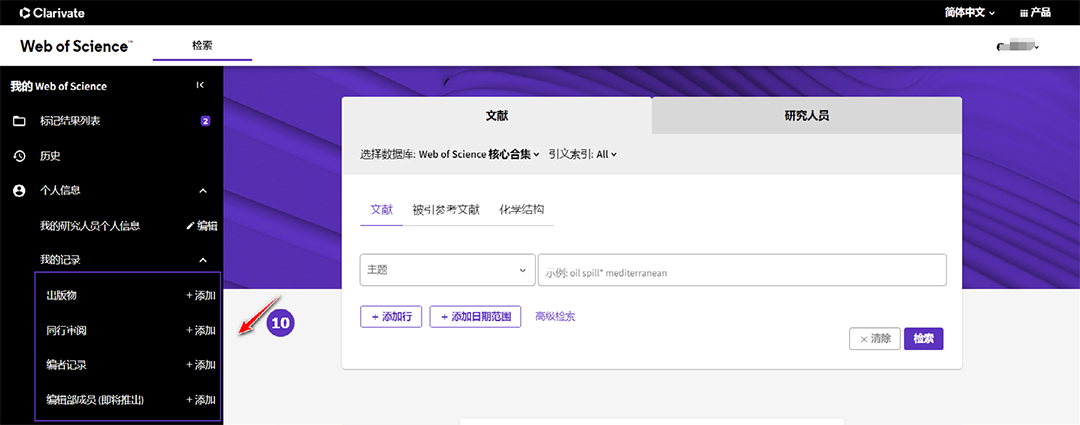The image size is (1080, 425).
Task: Open 高级检索 link
Action: (555, 317)
